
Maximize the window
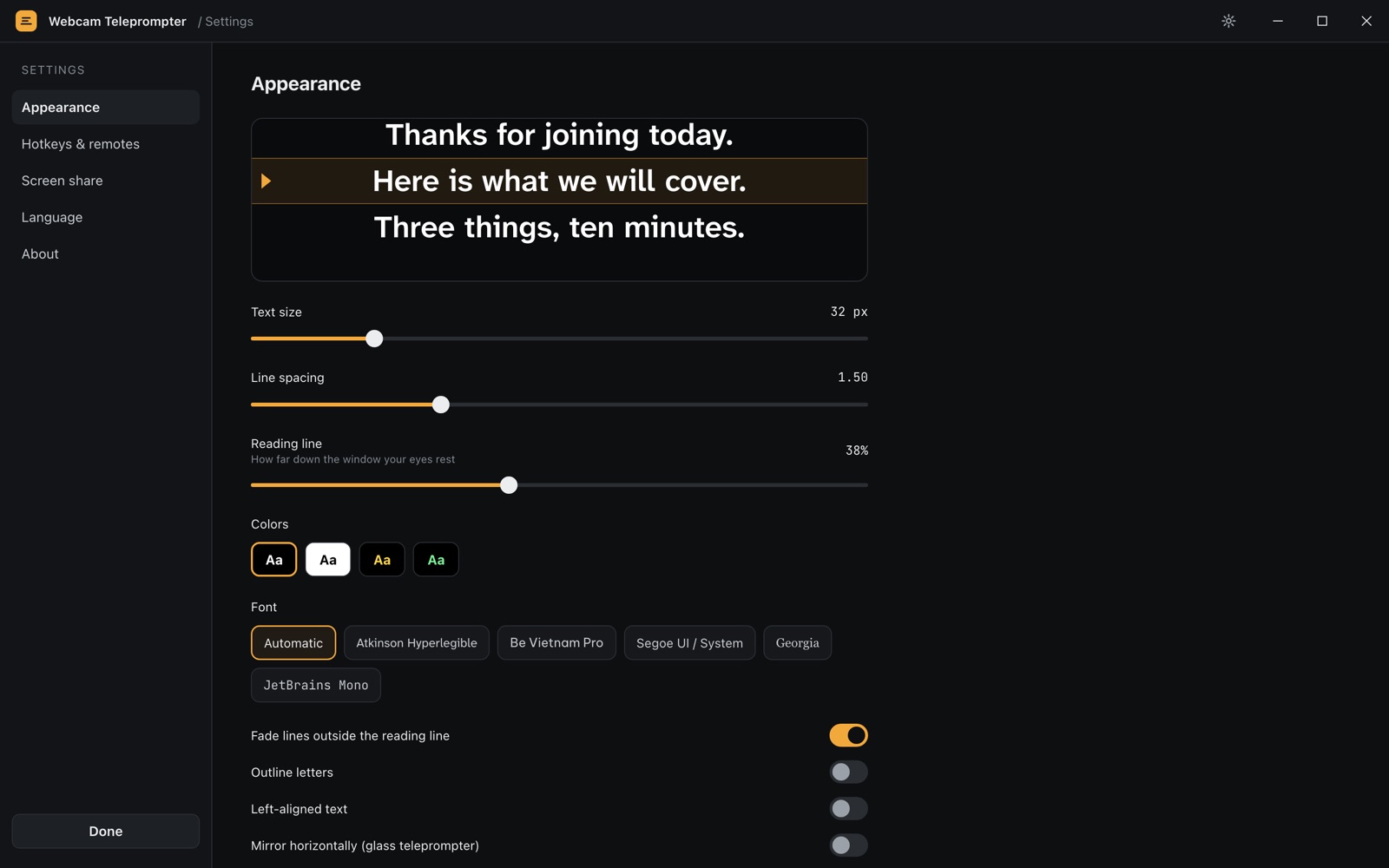coord(1322,21)
